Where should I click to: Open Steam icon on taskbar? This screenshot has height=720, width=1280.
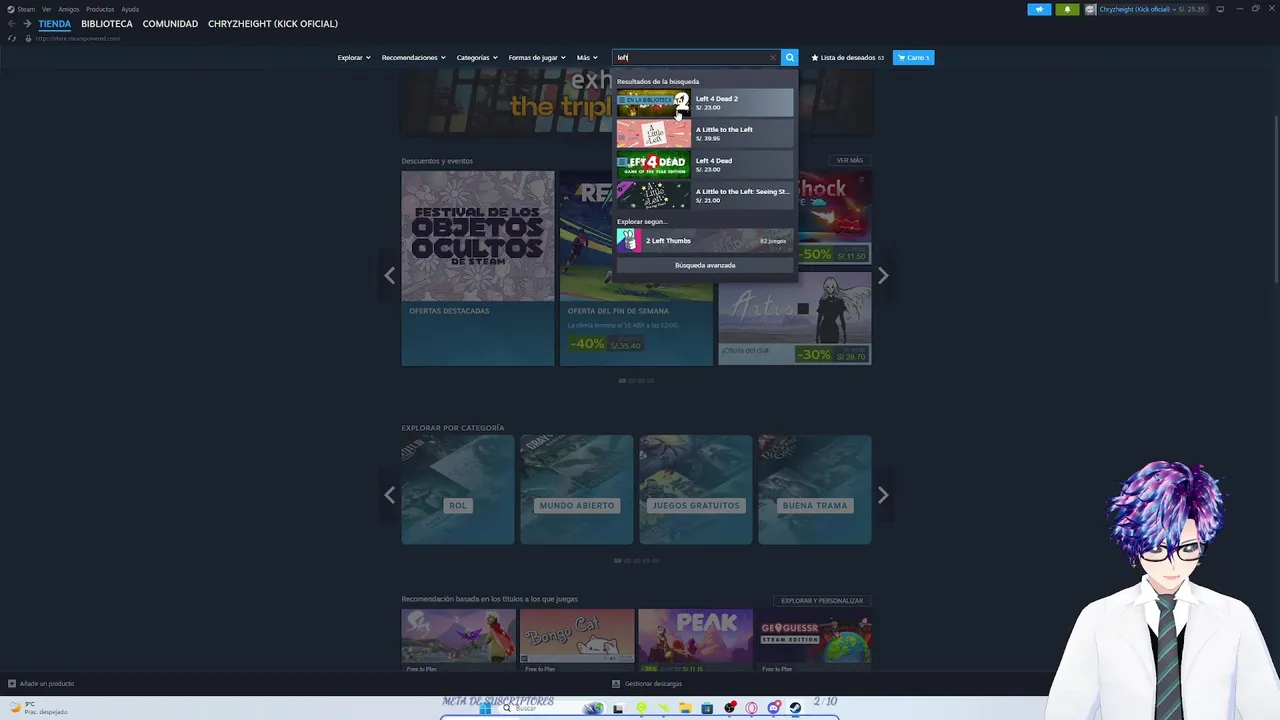(x=795, y=708)
